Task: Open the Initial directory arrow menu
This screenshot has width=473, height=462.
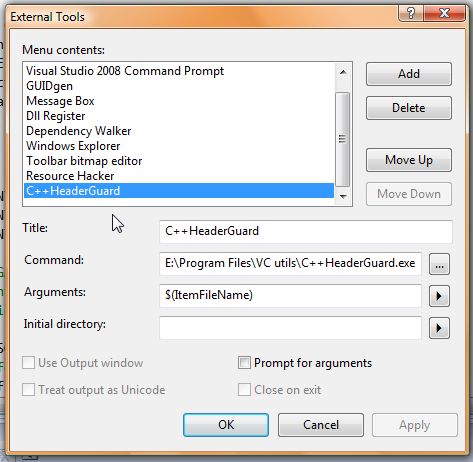Action: 439,328
